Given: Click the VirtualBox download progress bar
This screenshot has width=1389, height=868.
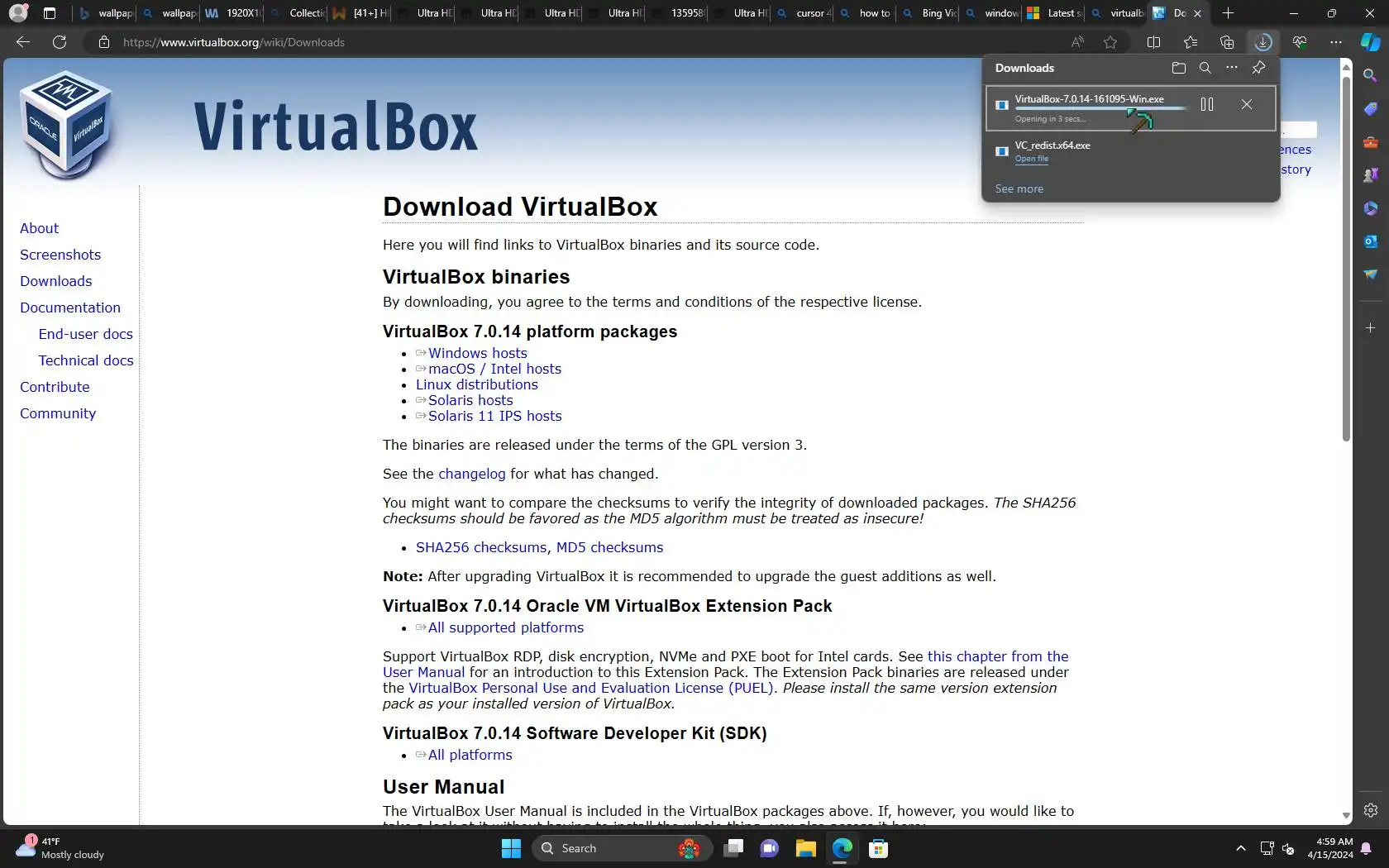Looking at the screenshot, I should pyautogui.click(x=1100, y=108).
